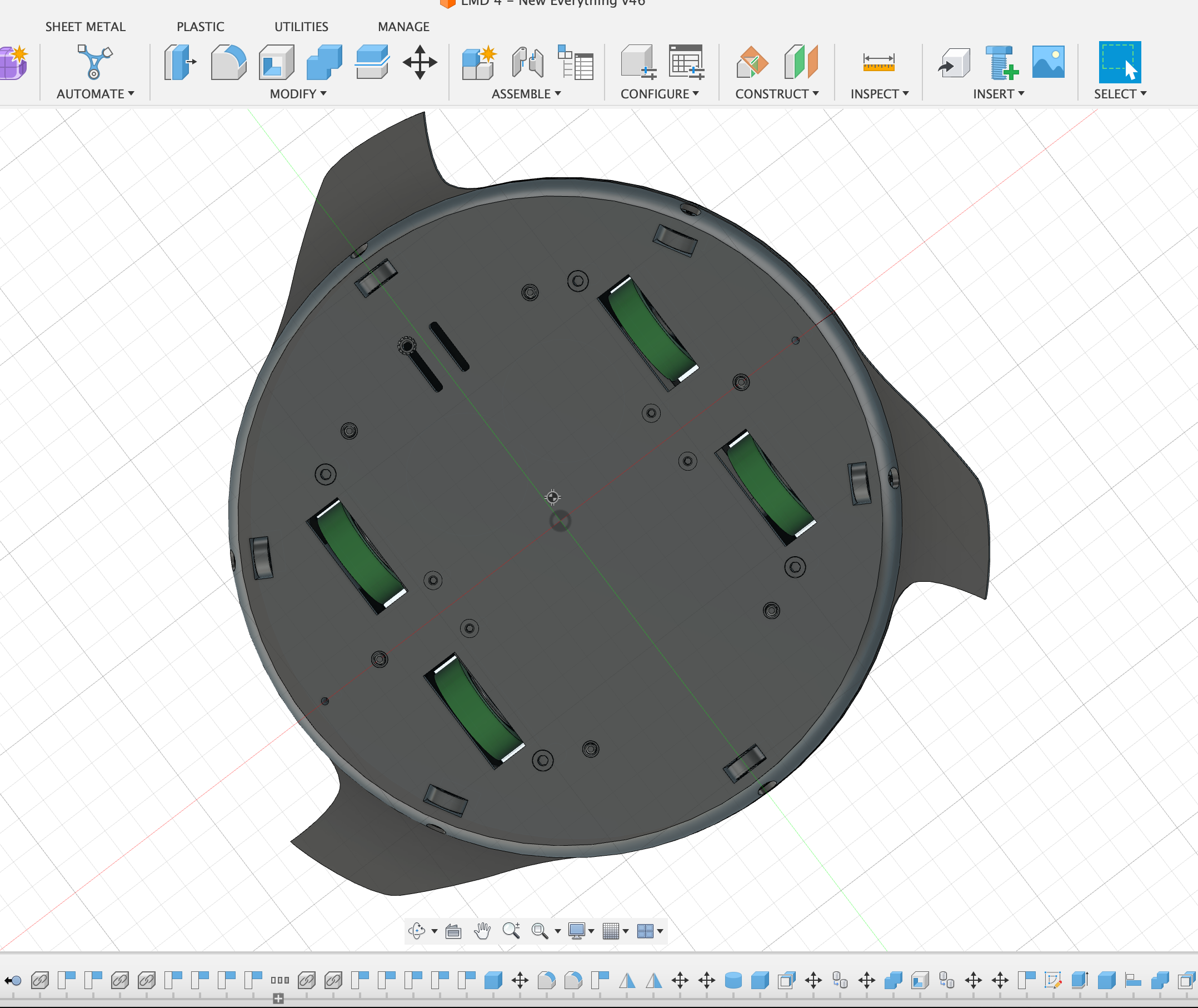Open the Grid and Snaps dropdown
The width and height of the screenshot is (1198, 1008).
pos(616,931)
